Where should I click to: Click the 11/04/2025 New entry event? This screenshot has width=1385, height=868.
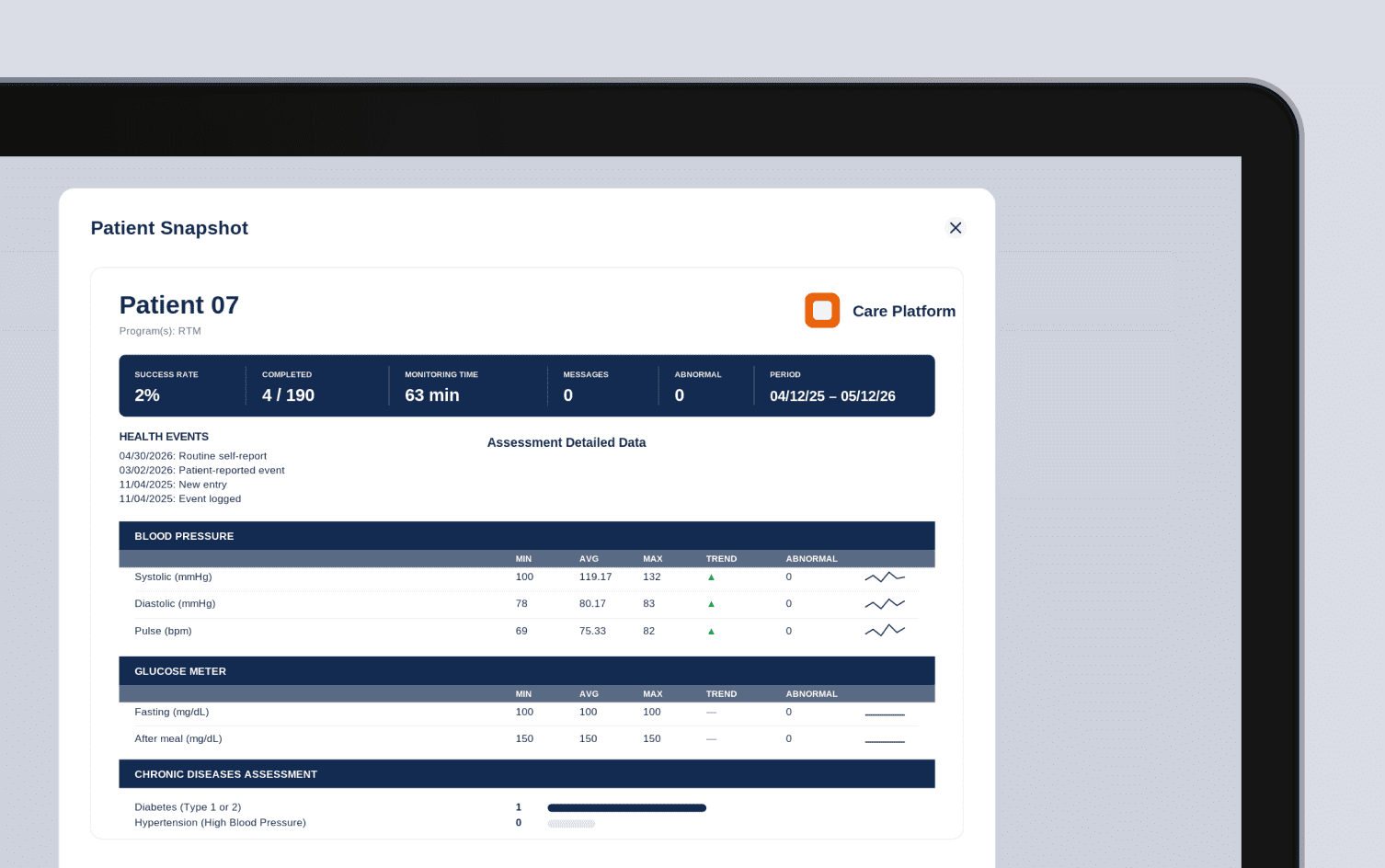(x=173, y=485)
